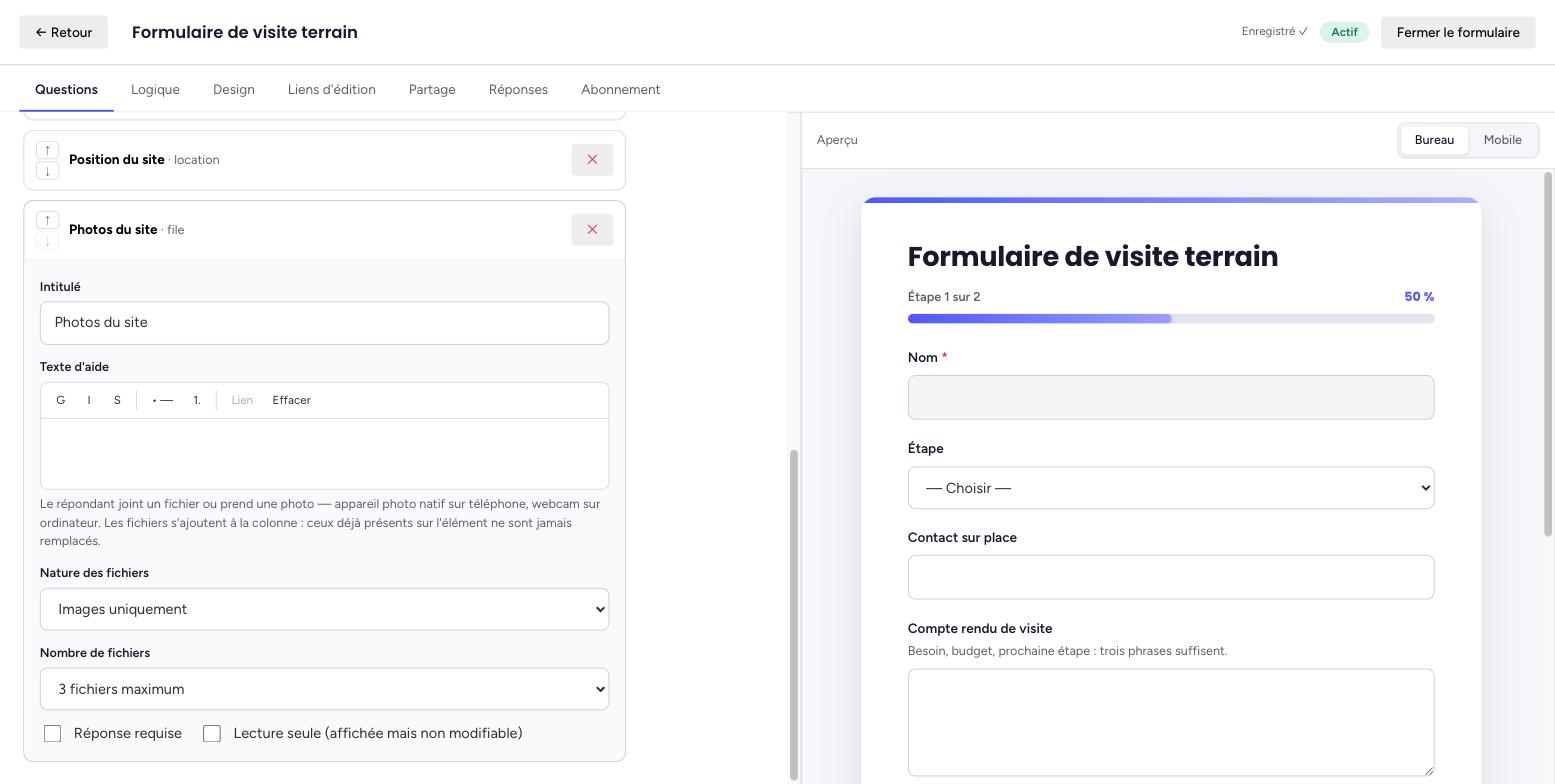This screenshot has height=784, width=1555.
Task: Click the Texte d'aide text area
Action: point(324,454)
